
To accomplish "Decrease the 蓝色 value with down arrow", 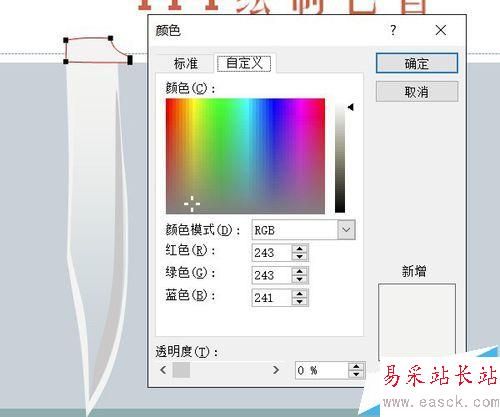I will [x=300, y=301].
